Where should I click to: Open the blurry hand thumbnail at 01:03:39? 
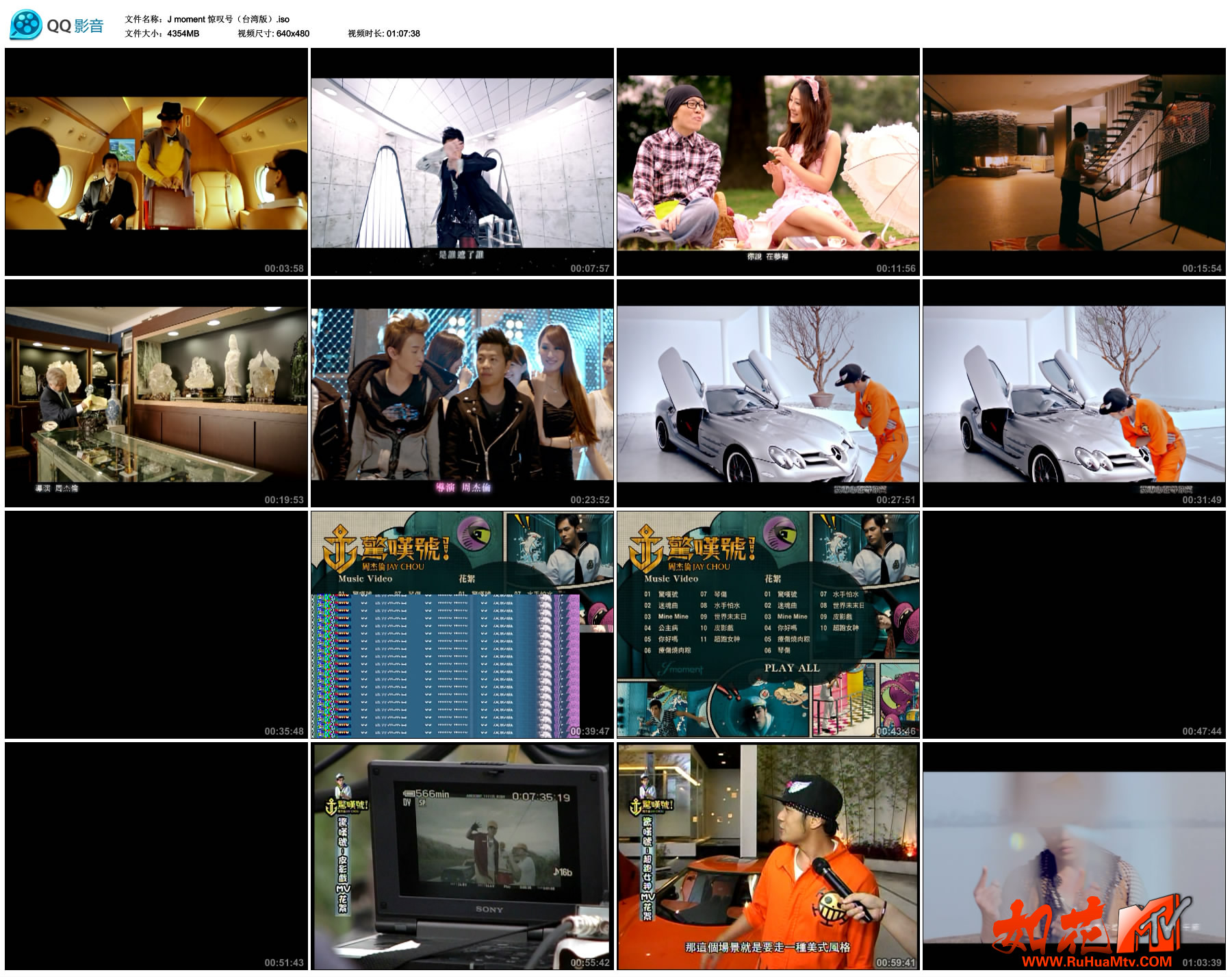point(1074,856)
